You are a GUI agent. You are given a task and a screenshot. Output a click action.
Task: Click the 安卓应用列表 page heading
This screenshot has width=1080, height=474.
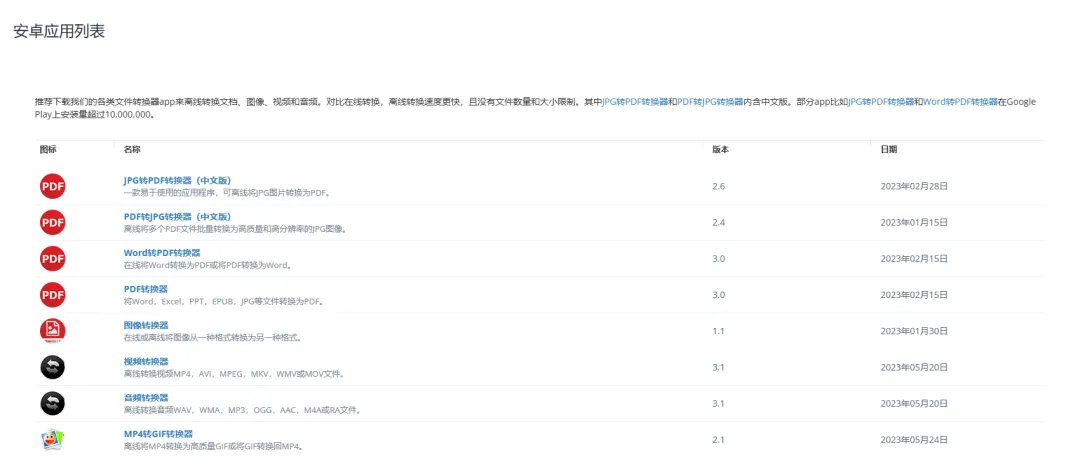pos(59,31)
